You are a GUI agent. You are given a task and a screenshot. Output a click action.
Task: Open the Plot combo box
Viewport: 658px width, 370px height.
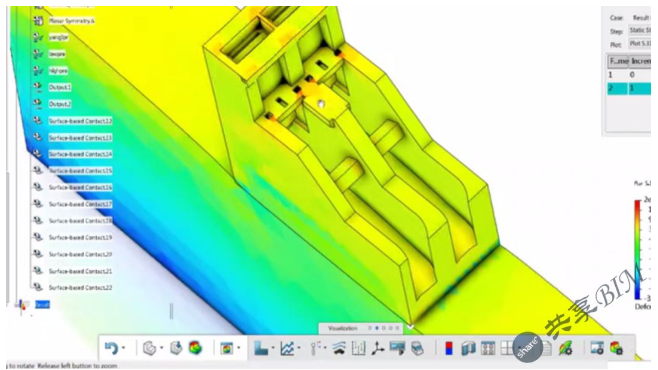(640, 44)
